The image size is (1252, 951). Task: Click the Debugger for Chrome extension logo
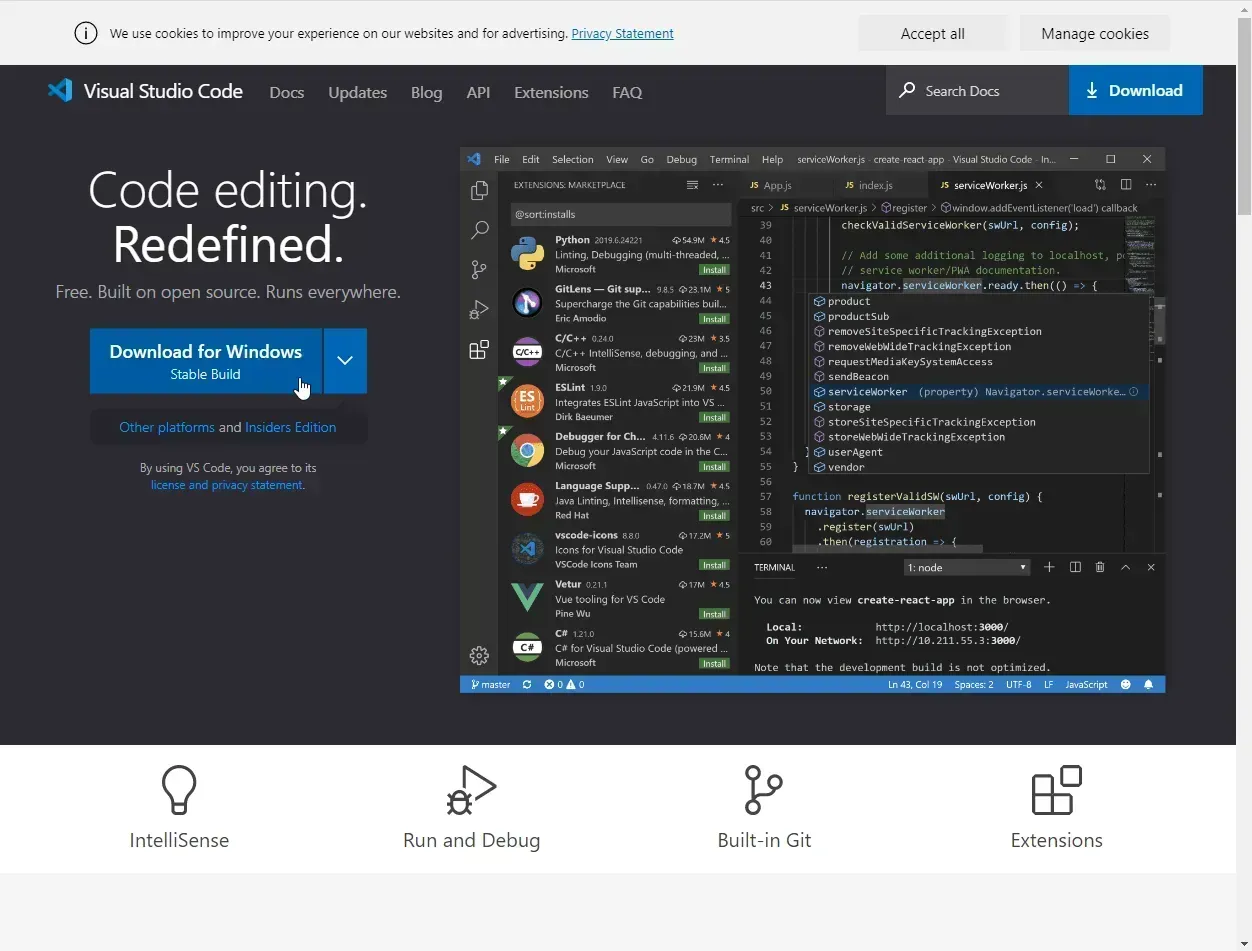tap(527, 451)
